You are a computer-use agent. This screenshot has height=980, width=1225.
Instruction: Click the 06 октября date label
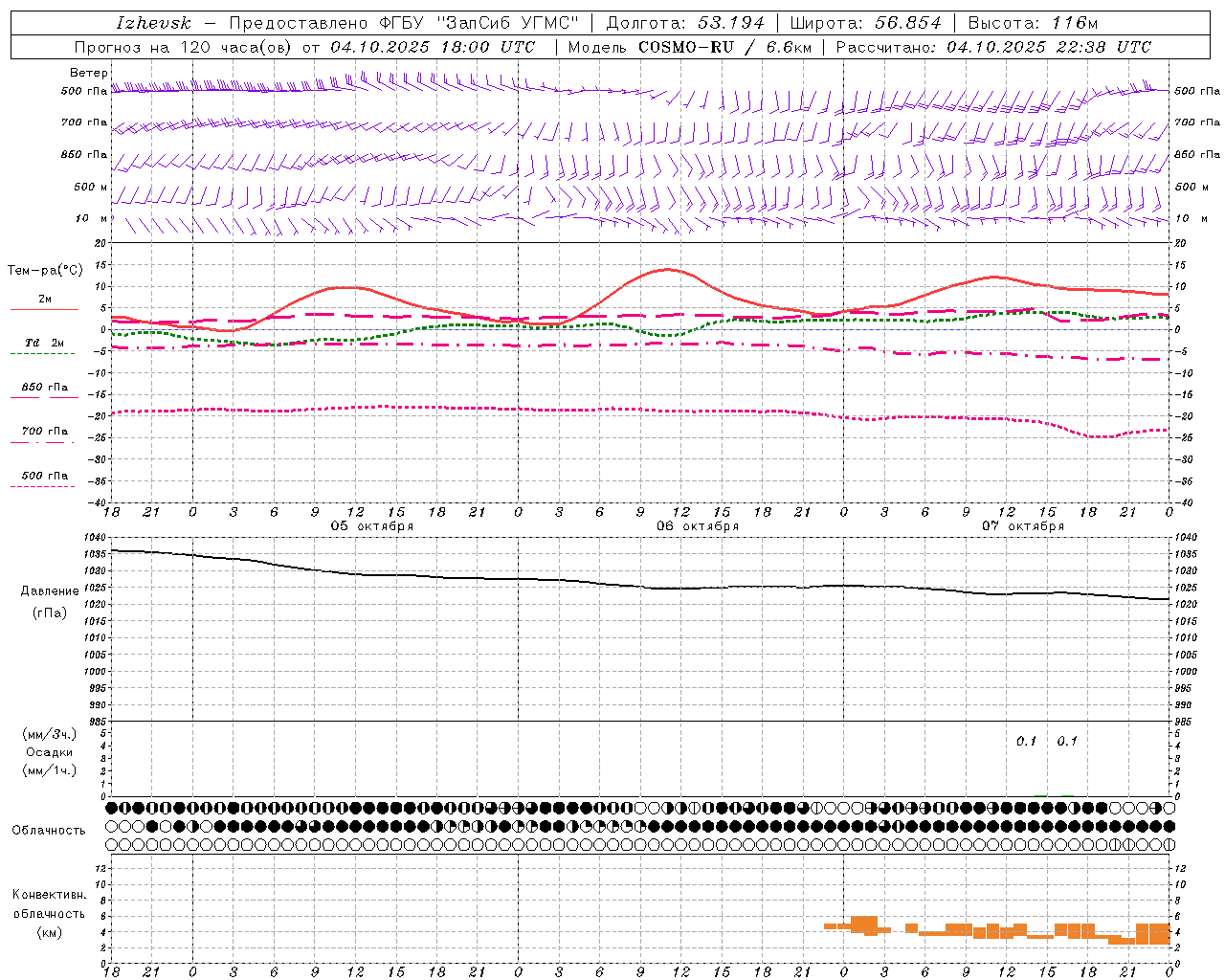698,525
